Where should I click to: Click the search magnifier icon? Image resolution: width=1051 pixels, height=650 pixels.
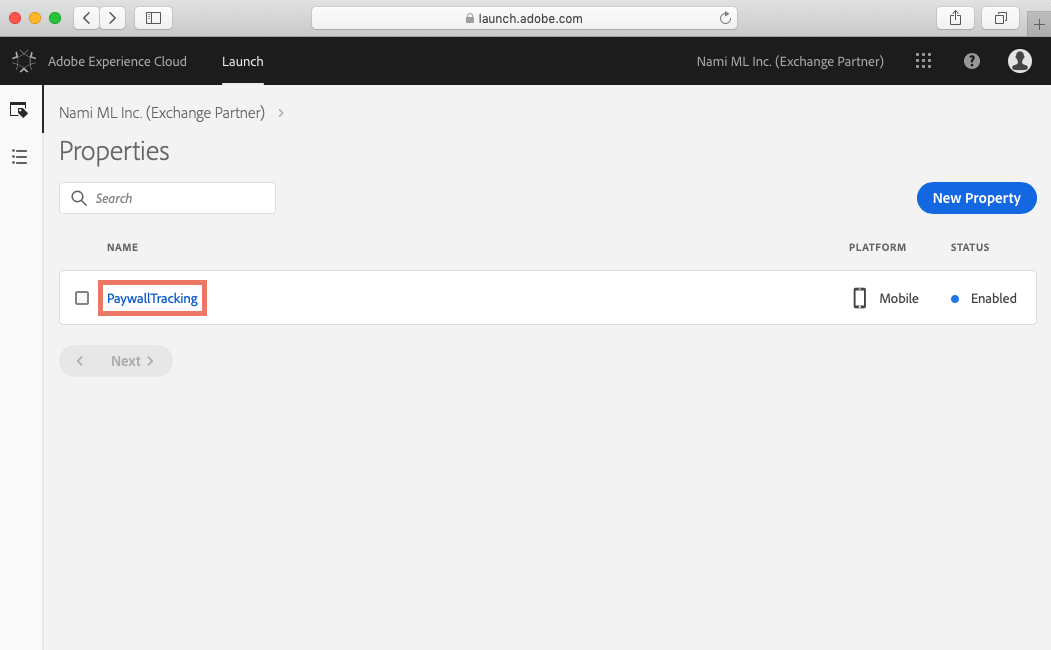pyautogui.click(x=79, y=198)
